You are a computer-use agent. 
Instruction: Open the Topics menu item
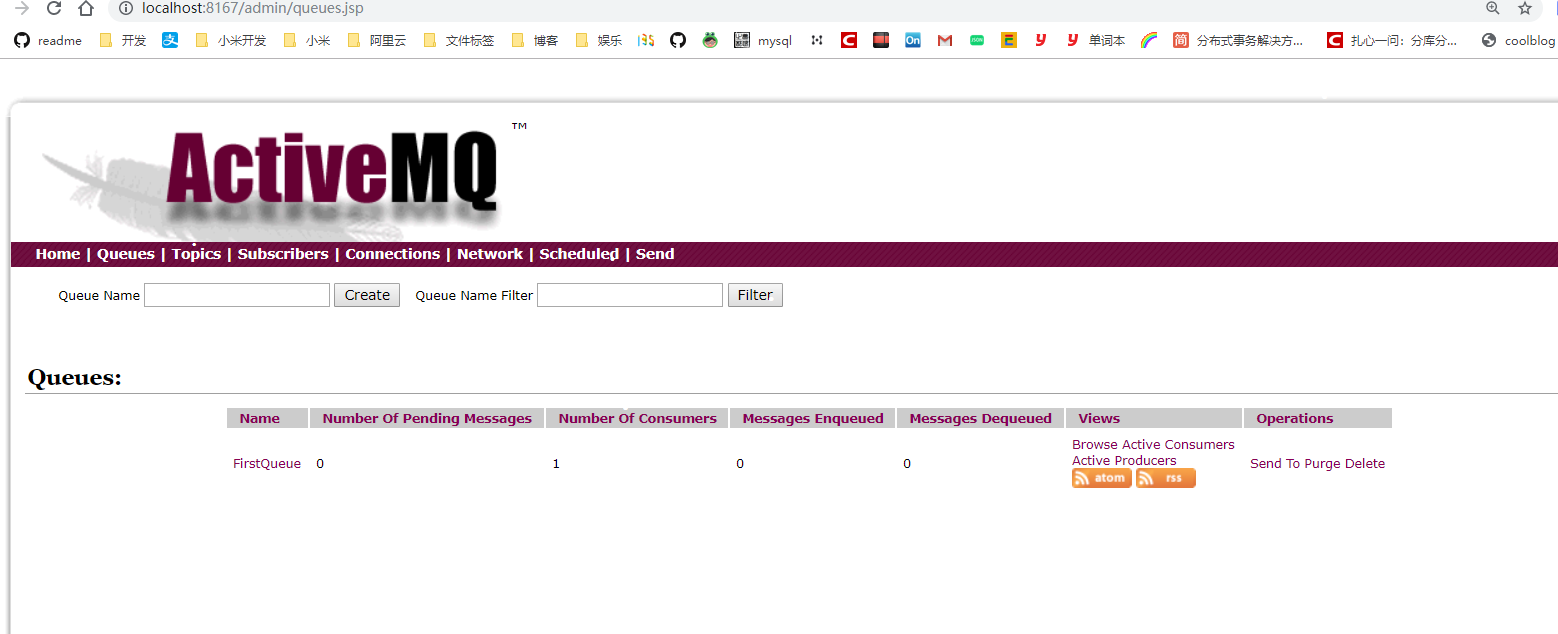coord(196,254)
